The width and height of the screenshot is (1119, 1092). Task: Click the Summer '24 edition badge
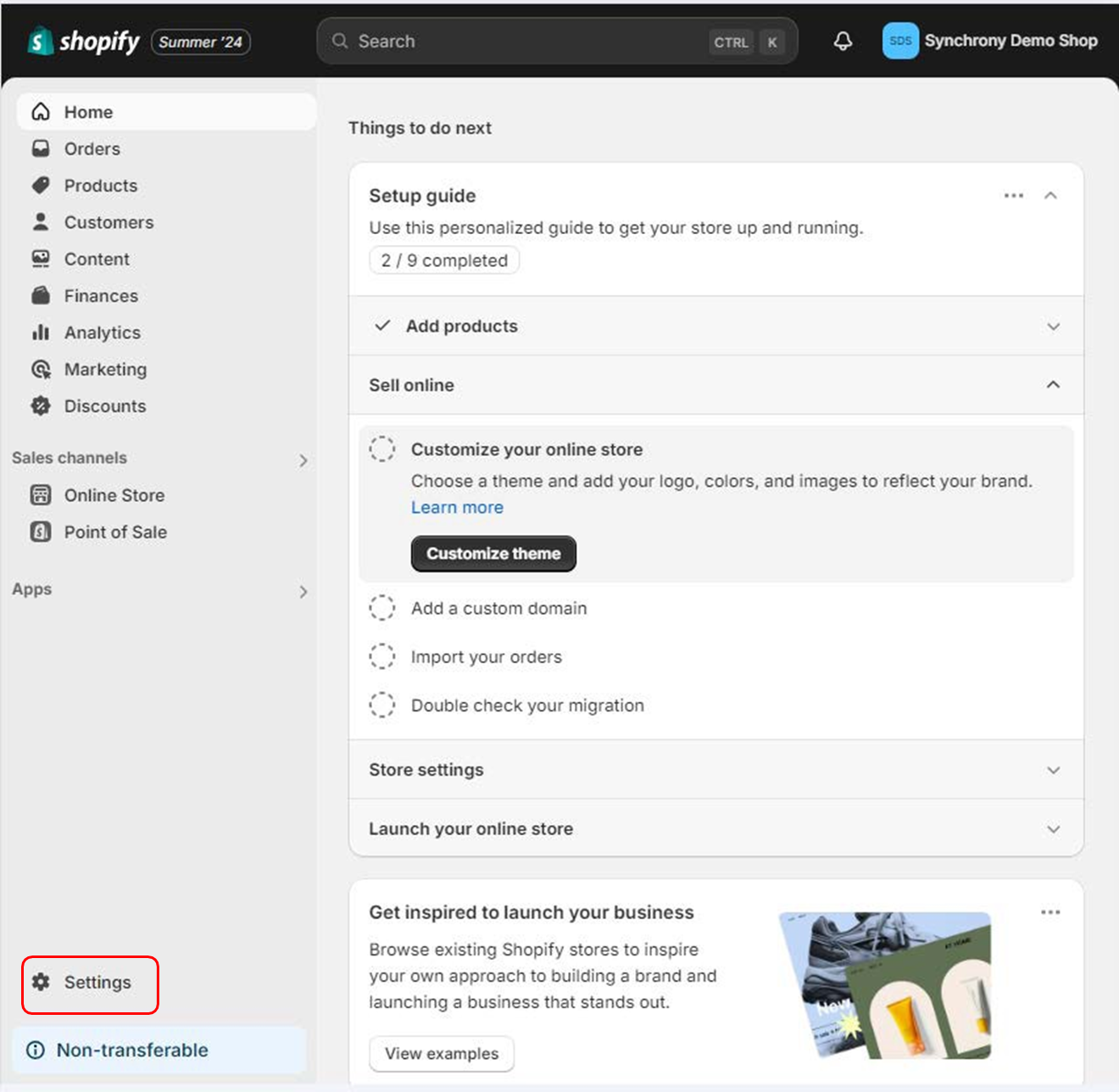(201, 42)
